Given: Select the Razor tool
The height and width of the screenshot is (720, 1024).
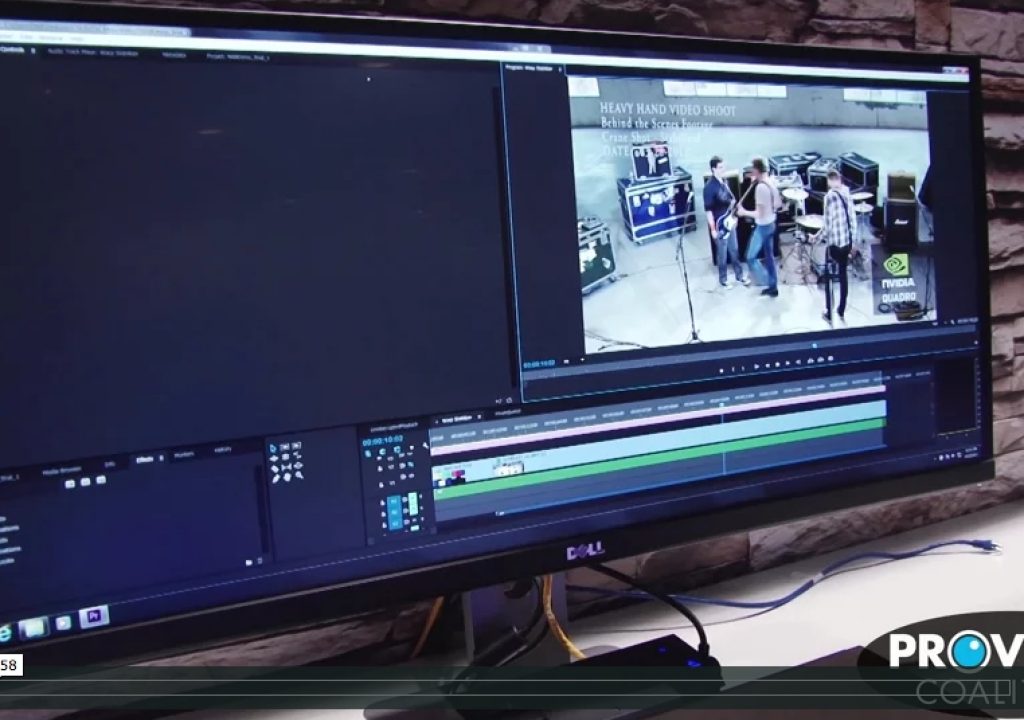Looking at the screenshot, I should (x=275, y=469).
